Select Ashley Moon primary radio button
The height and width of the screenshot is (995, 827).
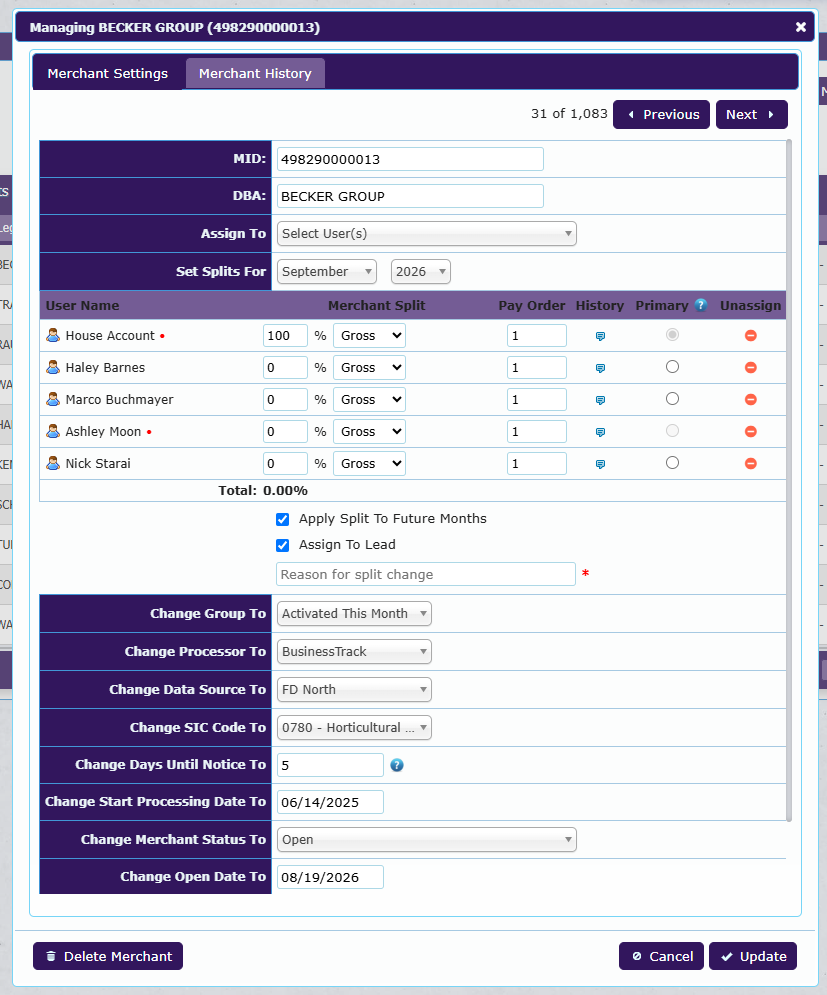coord(672,431)
